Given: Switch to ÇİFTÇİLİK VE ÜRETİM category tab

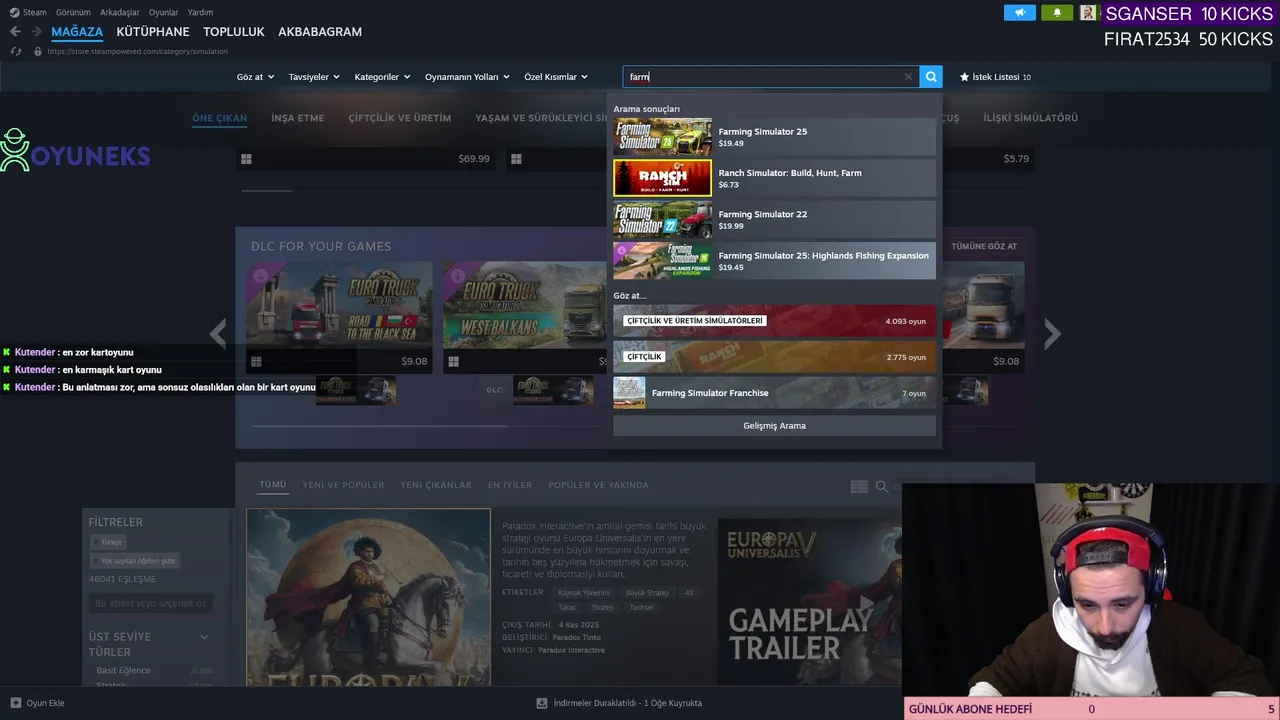Looking at the screenshot, I should pos(400,118).
